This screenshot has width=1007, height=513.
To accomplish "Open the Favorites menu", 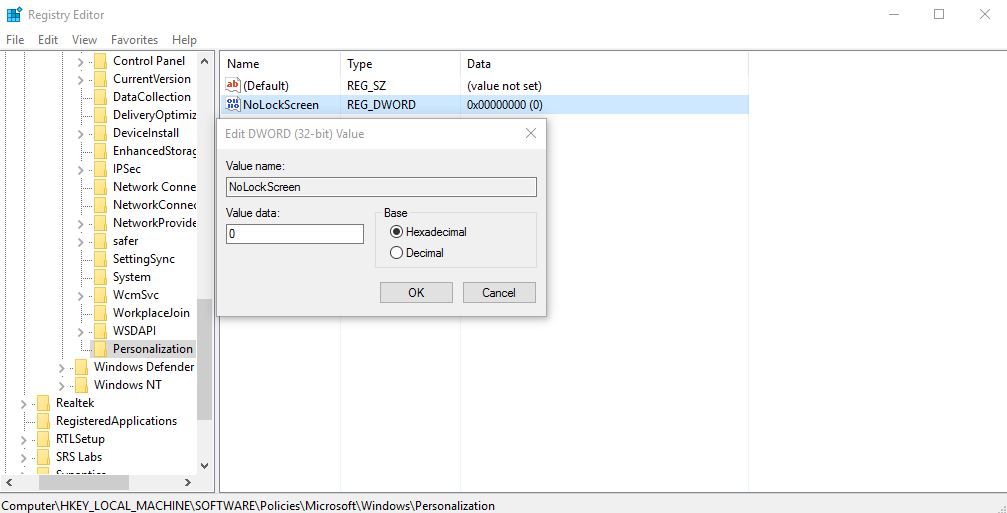I will pyautogui.click(x=134, y=40).
